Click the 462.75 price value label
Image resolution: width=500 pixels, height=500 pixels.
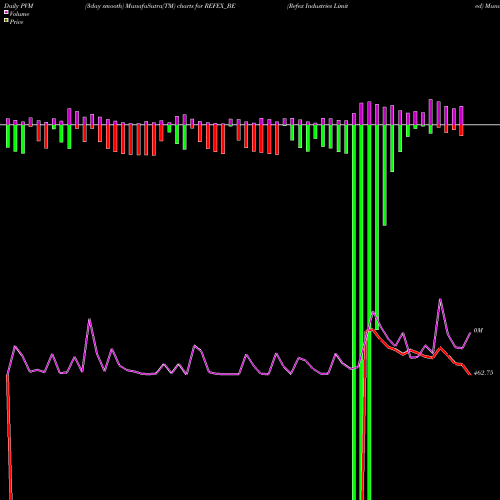pyautogui.click(x=483, y=373)
